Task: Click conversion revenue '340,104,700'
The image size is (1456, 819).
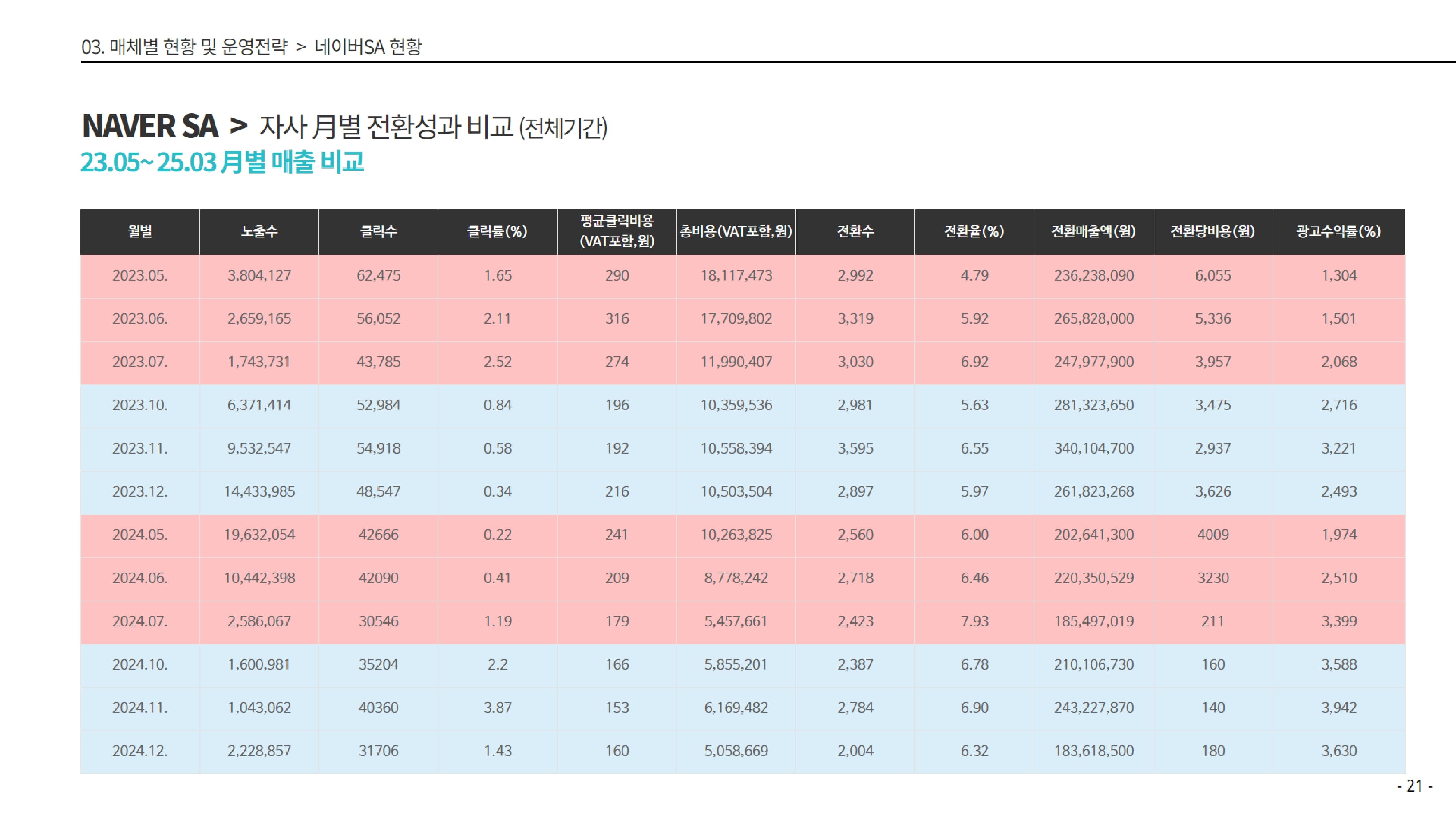Action: 1094,449
